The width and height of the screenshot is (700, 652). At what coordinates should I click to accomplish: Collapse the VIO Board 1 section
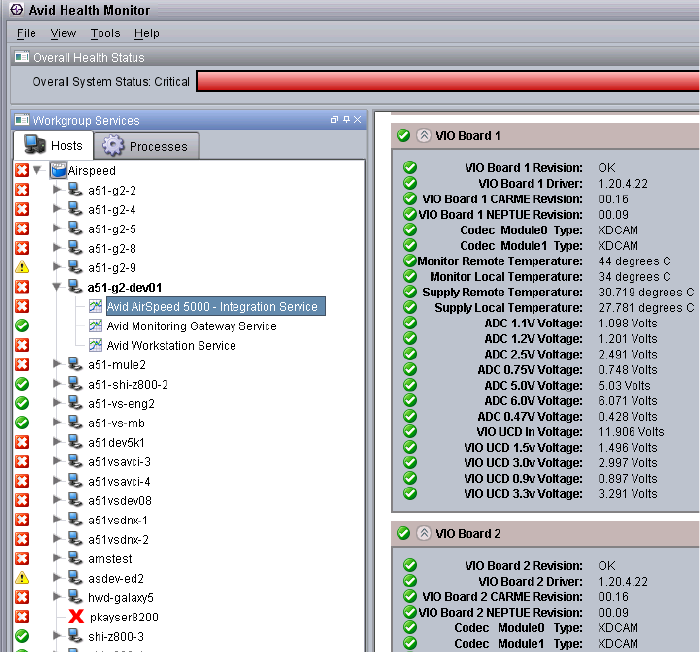click(x=424, y=135)
